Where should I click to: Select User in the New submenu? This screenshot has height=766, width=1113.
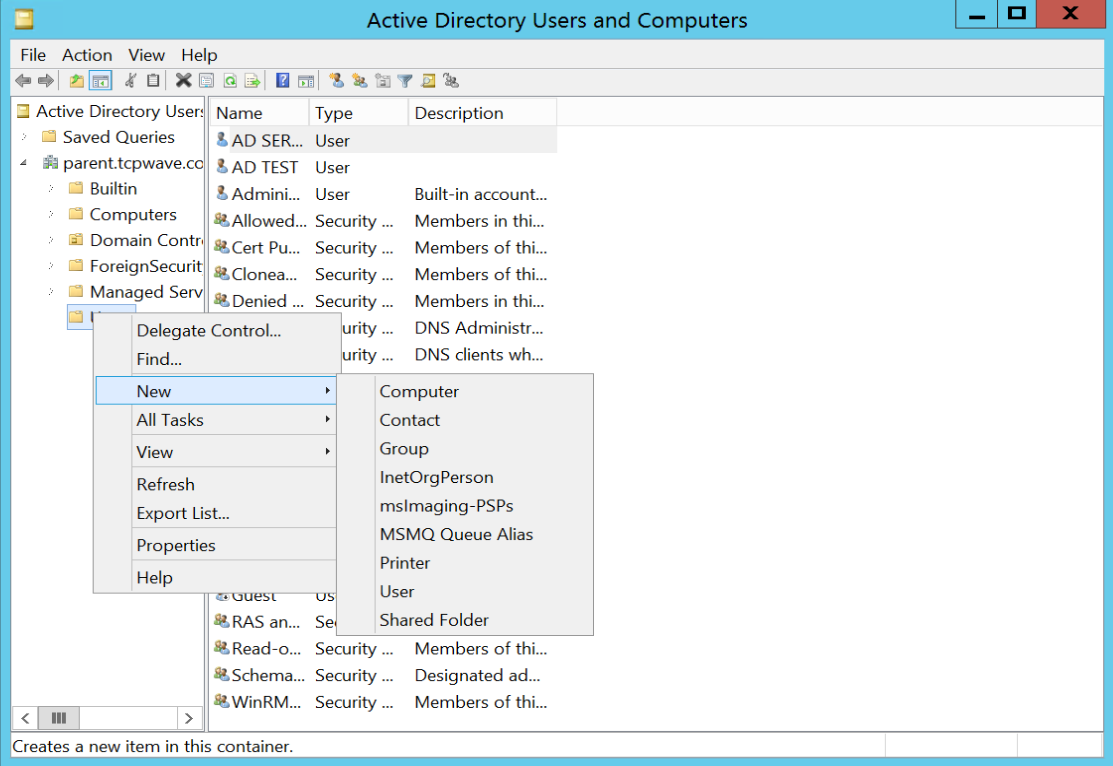pyautogui.click(x=465, y=591)
